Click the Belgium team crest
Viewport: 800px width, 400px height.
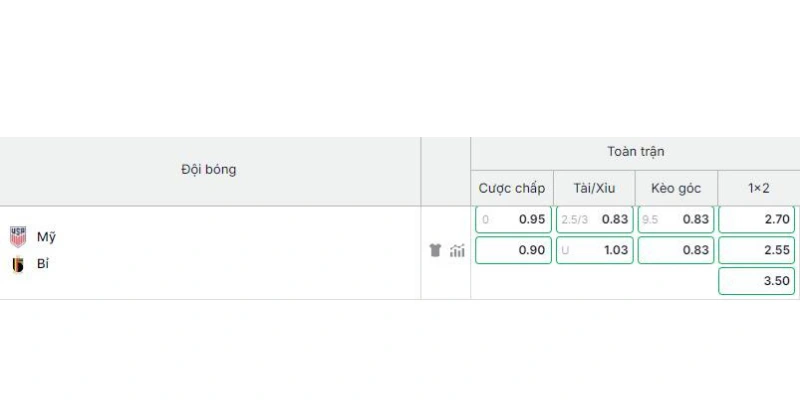[18, 264]
